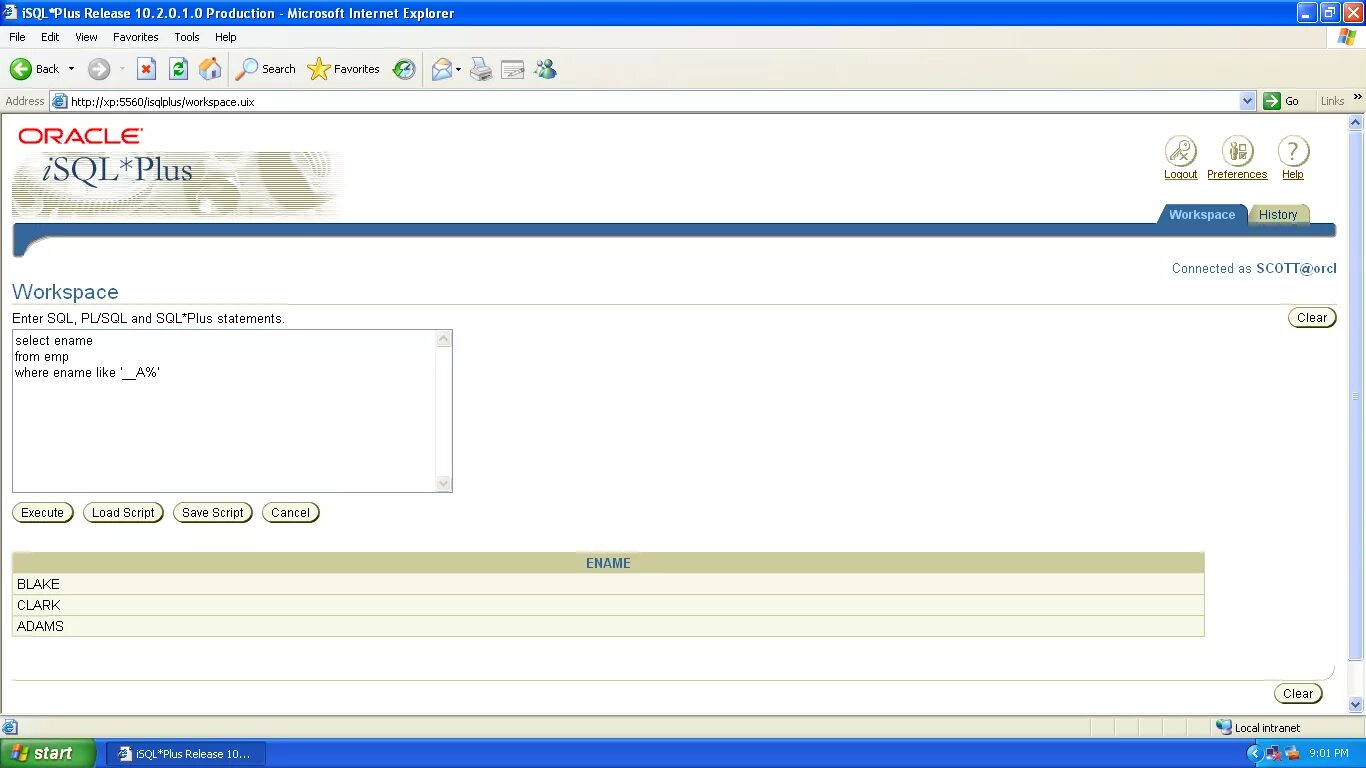Open the Search pane
This screenshot has width=1366, height=768.
266,69
